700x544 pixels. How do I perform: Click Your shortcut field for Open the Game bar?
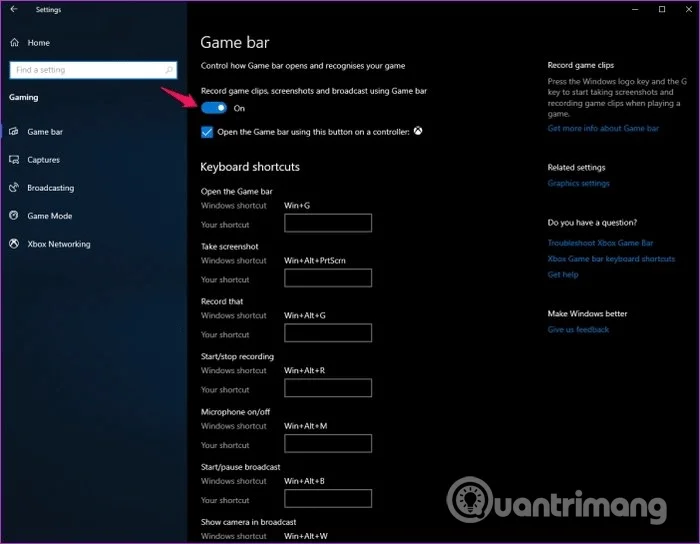[328, 223]
